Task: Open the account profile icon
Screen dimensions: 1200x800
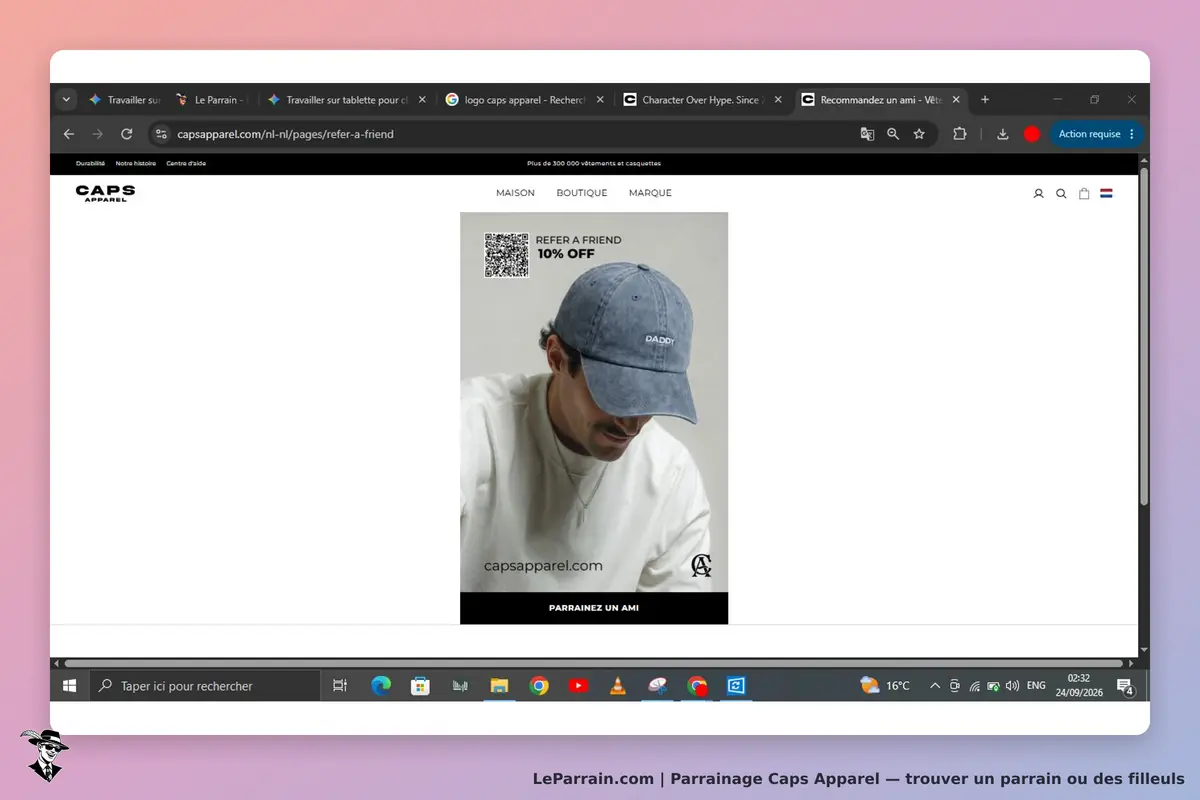Action: [x=1038, y=194]
